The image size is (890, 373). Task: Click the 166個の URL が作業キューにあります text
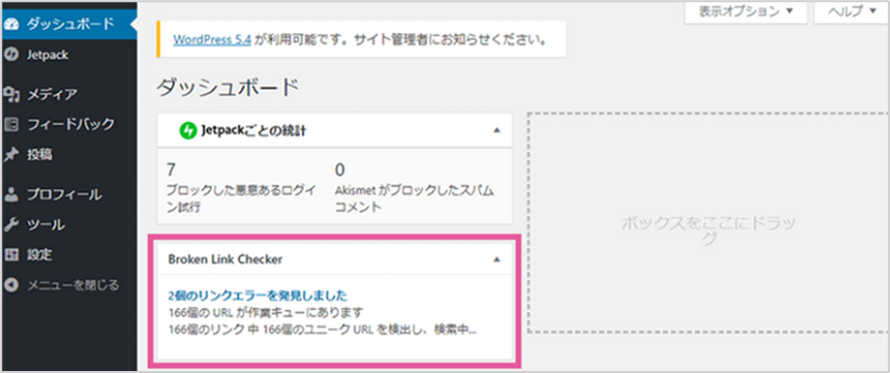pyautogui.click(x=266, y=313)
